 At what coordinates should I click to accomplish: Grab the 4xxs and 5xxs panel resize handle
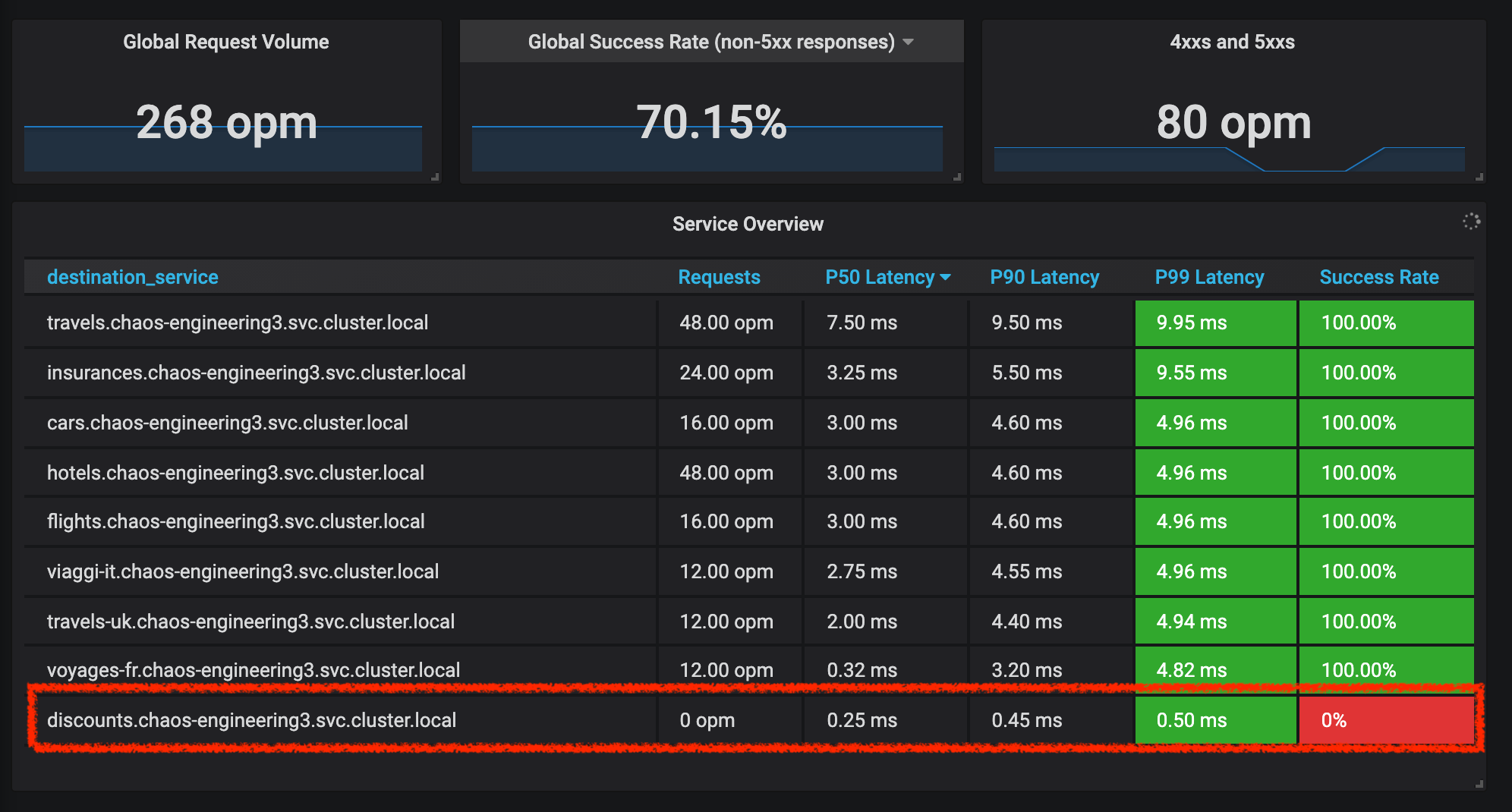point(1479,177)
